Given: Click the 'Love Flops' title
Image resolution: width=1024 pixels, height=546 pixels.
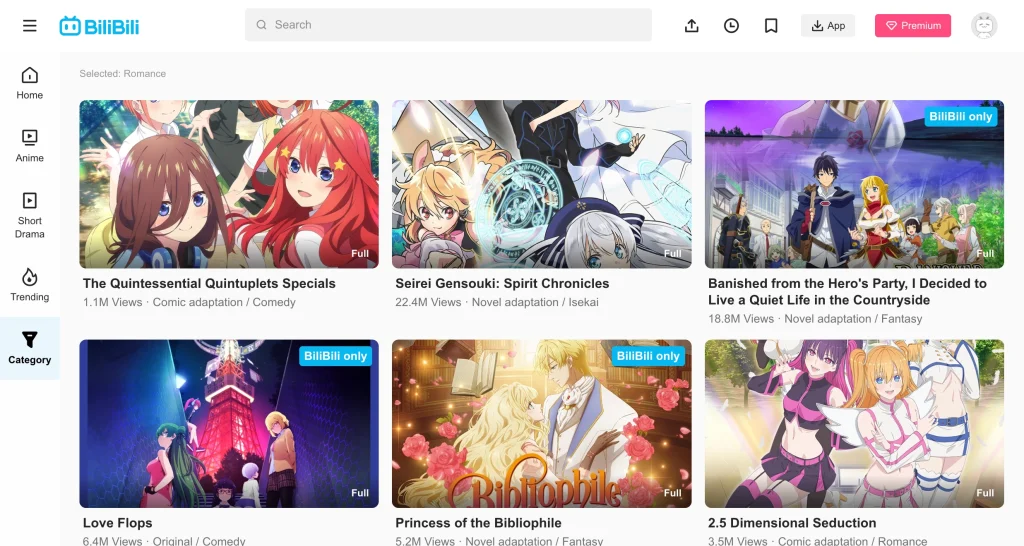Looking at the screenshot, I should point(118,523).
